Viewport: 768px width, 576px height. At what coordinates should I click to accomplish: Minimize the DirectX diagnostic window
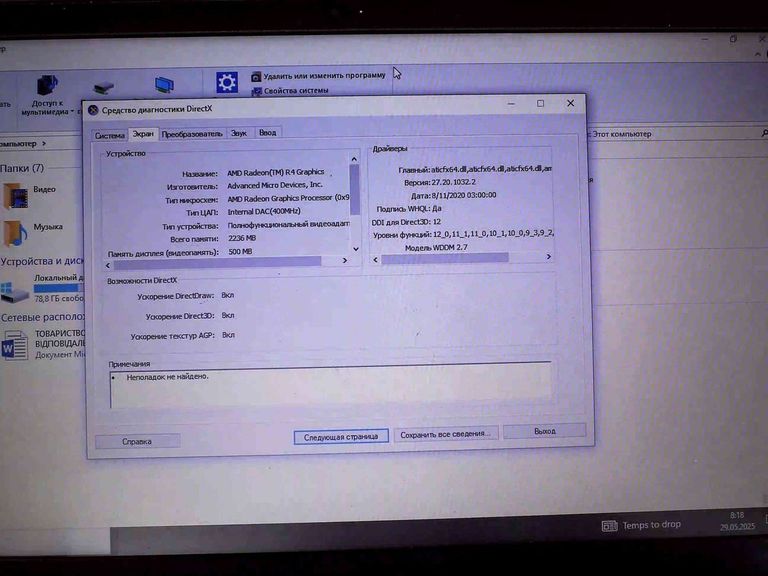pos(511,104)
